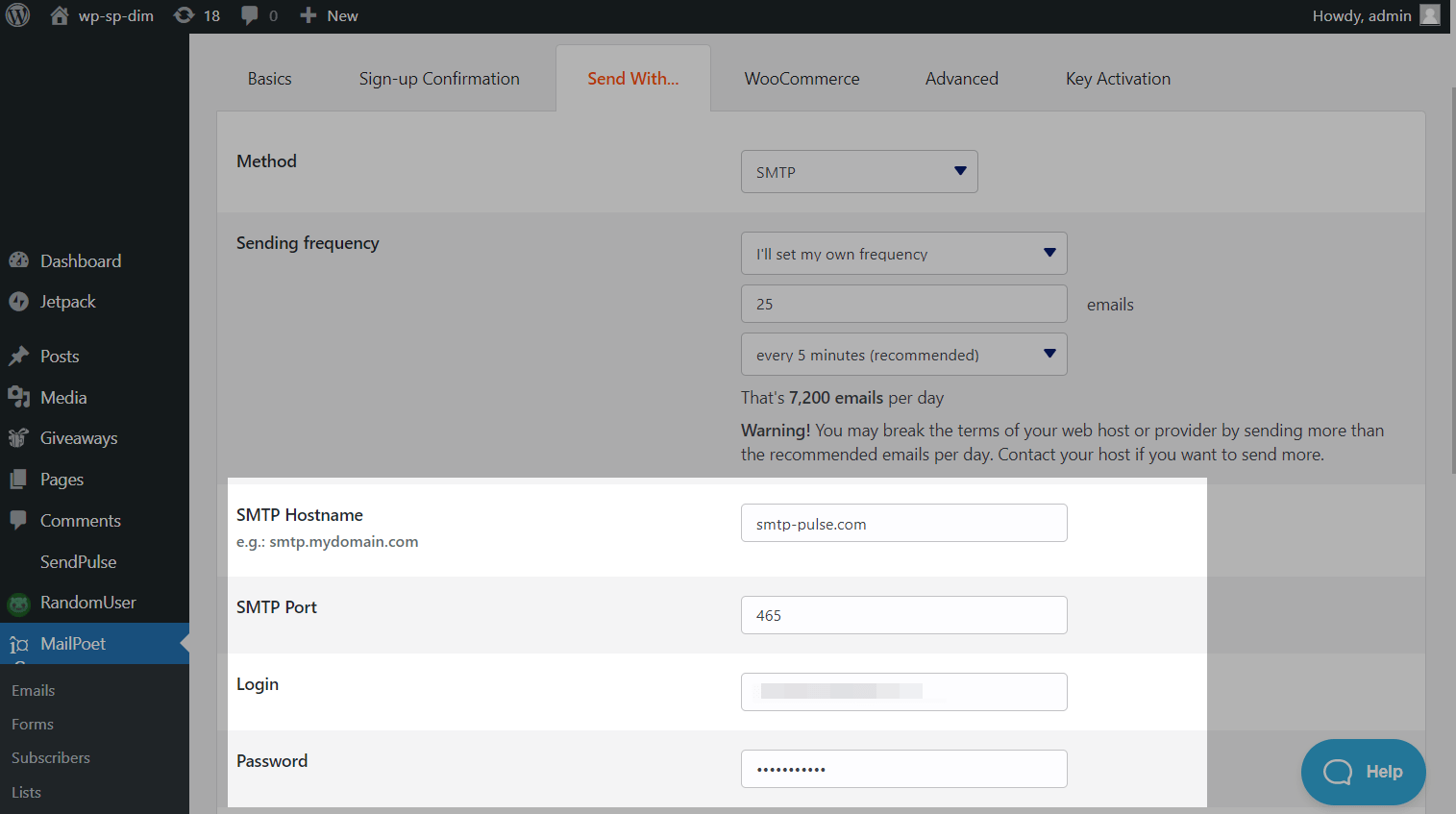The height and width of the screenshot is (814, 1456).
Task: Open the Giveaways menu item
Action: click(79, 438)
